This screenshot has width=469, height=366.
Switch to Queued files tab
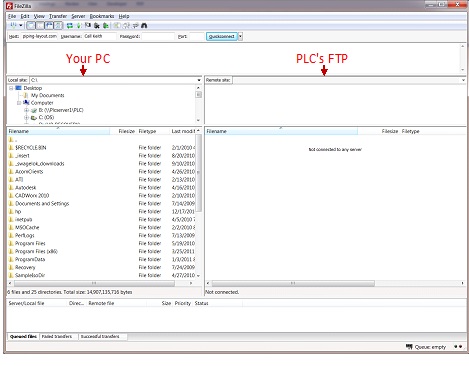point(23,337)
